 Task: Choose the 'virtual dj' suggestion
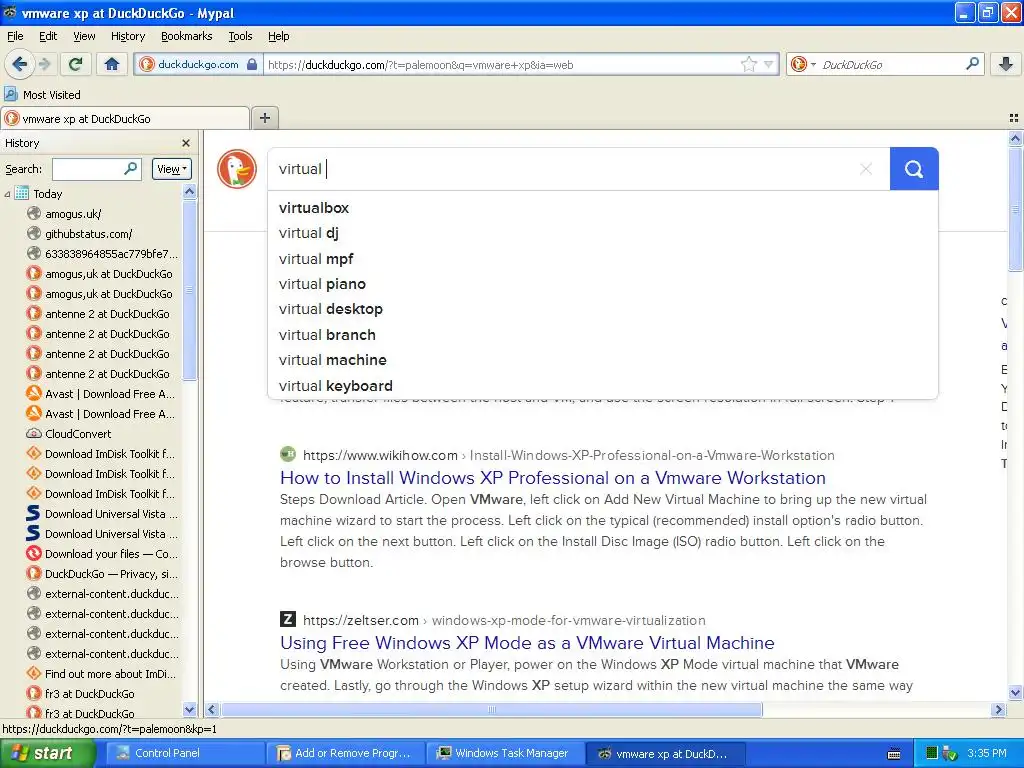(603, 233)
